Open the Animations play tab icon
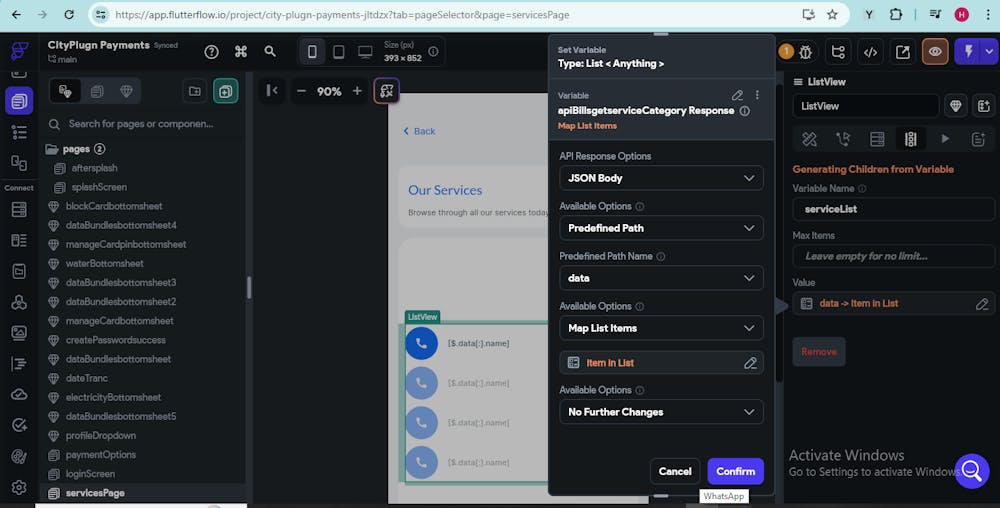This screenshot has width=1000, height=508. [945, 139]
